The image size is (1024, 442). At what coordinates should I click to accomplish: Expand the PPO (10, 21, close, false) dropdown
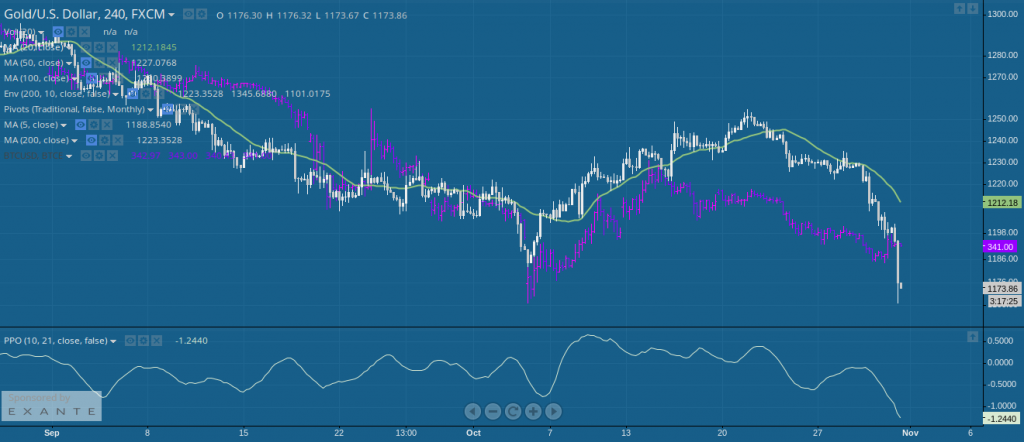click(114, 341)
